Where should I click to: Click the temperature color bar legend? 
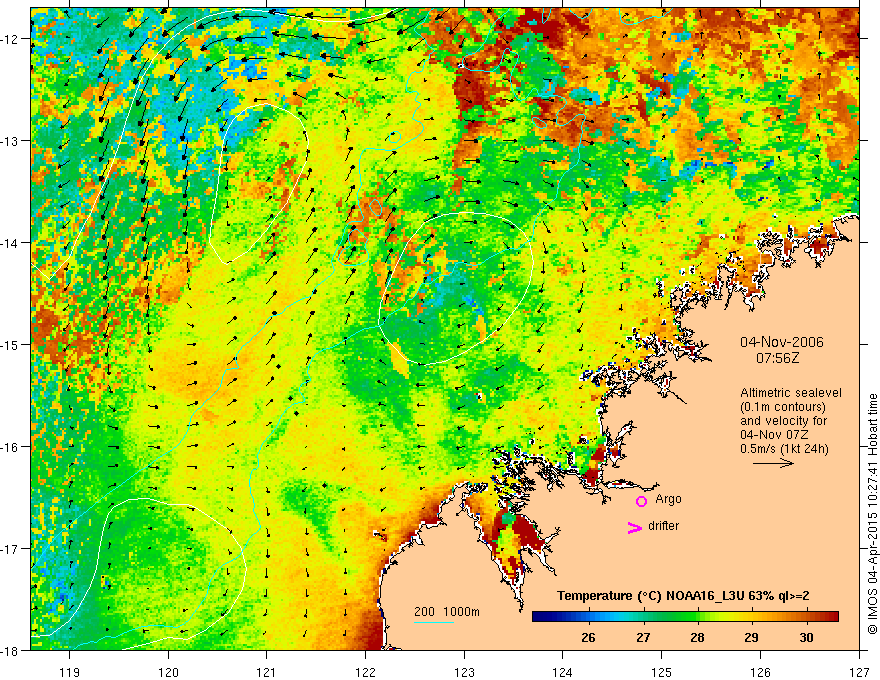pos(685,617)
